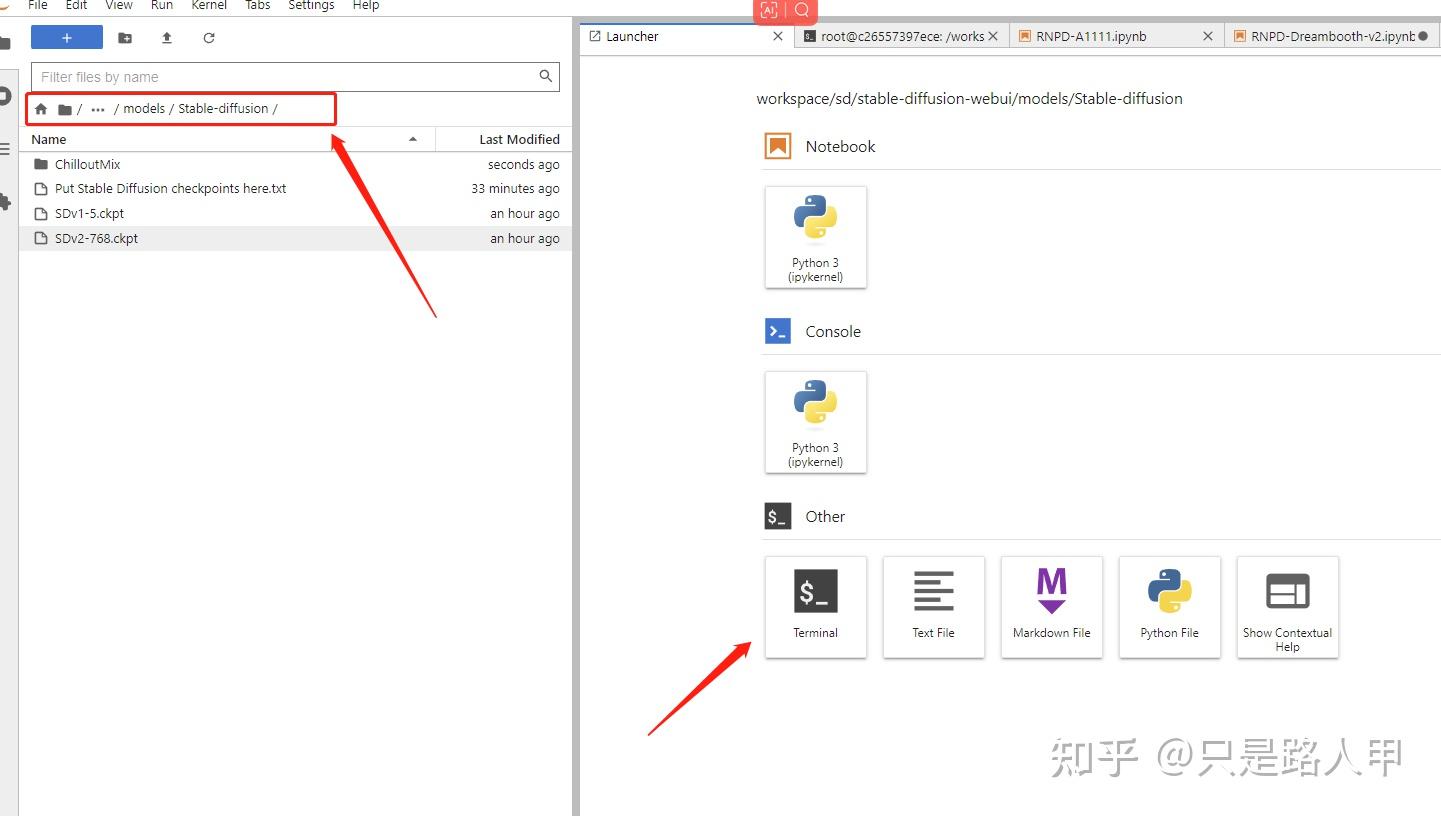Open the File menu
Image resolution: width=1441 pixels, height=816 pixels.
point(38,5)
